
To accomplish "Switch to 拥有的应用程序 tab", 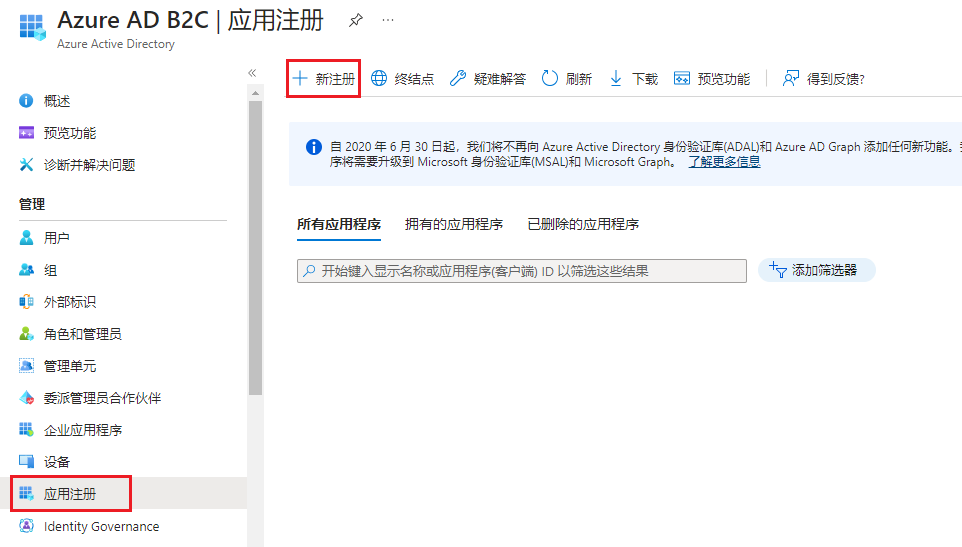I will point(454,224).
